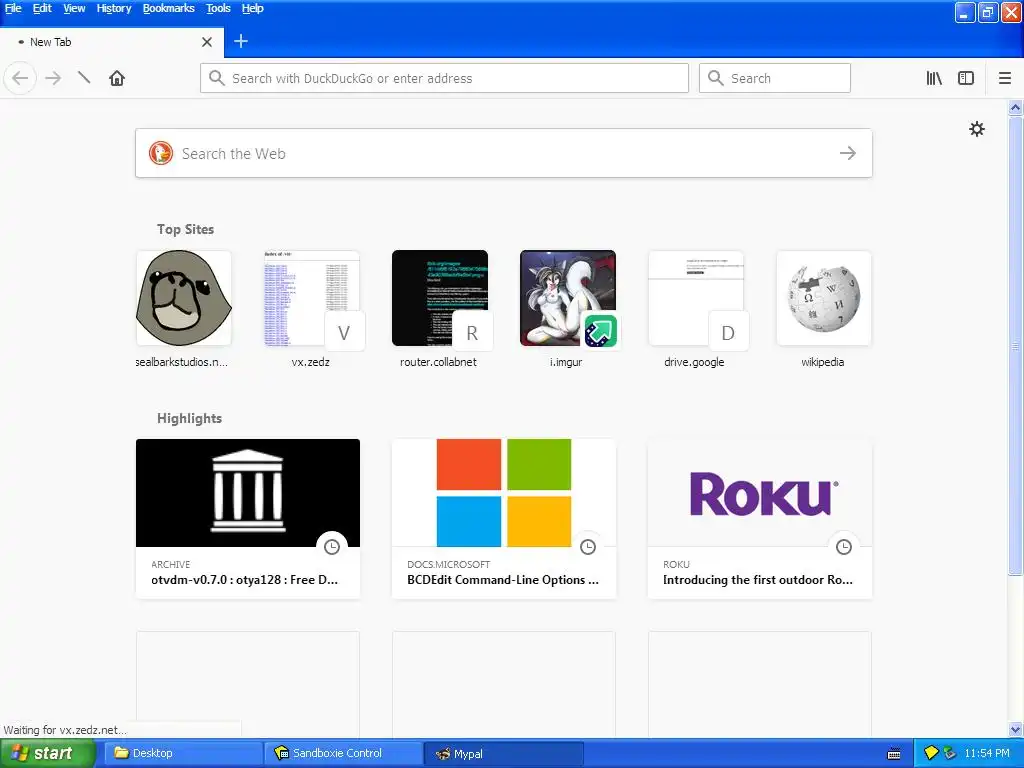Open the Library toolbar icon
1024x768 pixels.
coord(934,78)
